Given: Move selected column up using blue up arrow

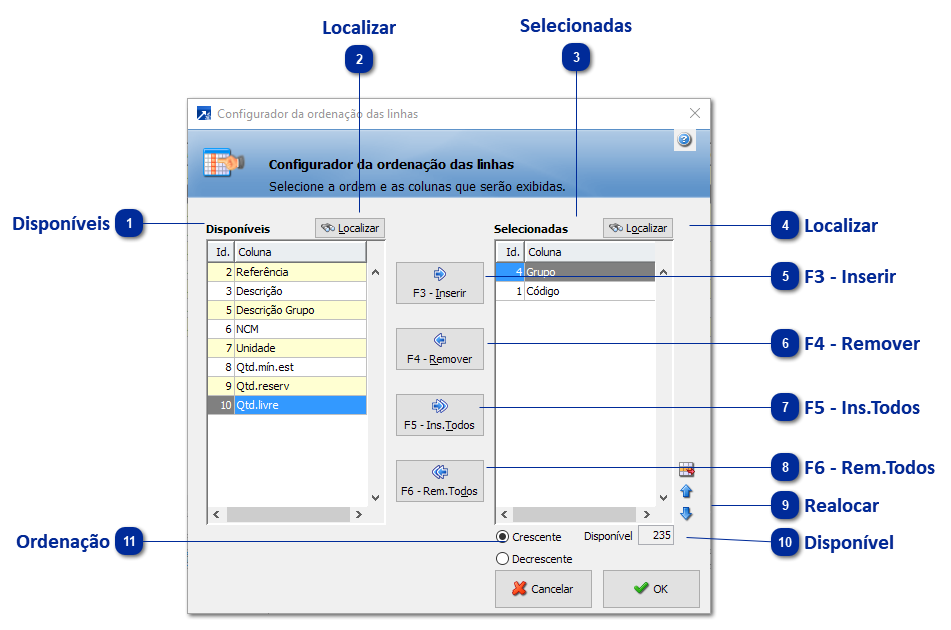Looking at the screenshot, I should [687, 492].
